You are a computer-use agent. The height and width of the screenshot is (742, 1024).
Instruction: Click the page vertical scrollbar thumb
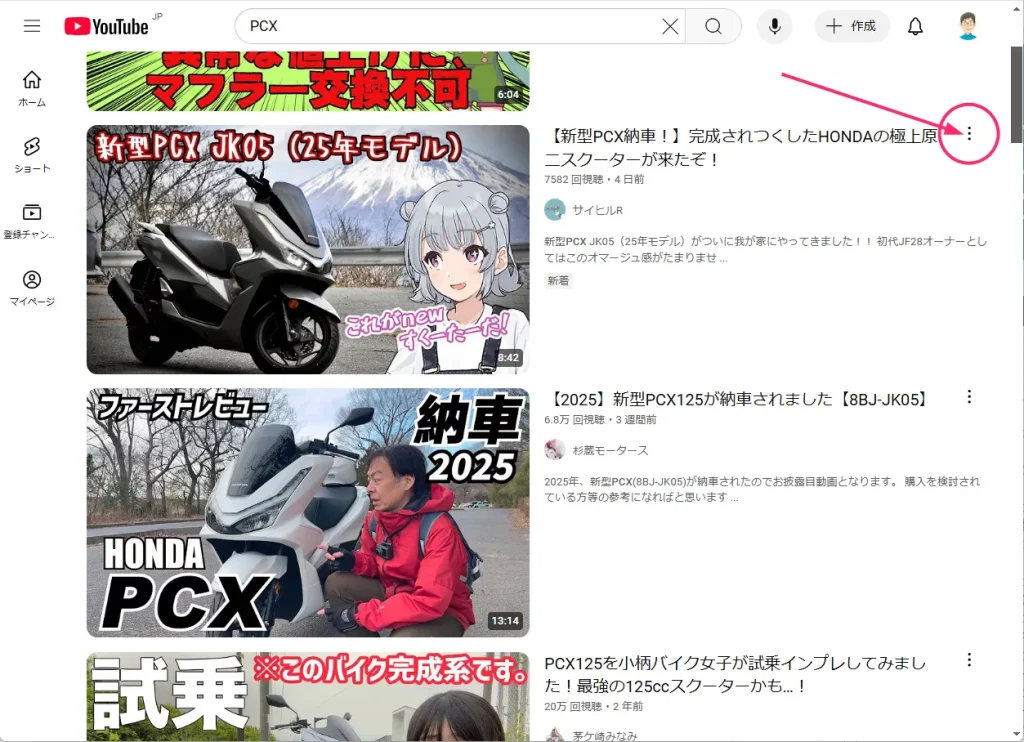point(1017,95)
